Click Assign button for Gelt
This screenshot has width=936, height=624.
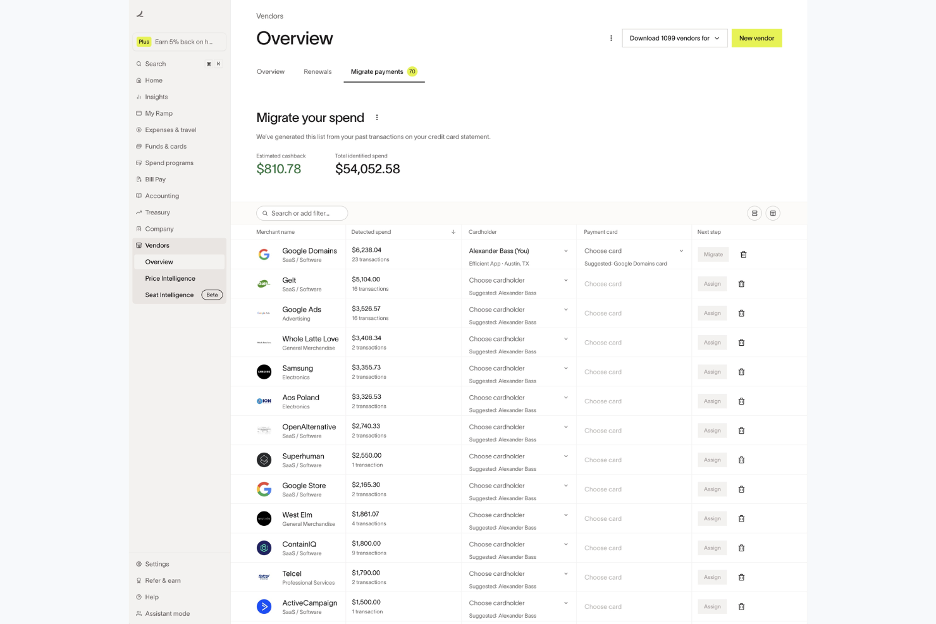[x=712, y=284]
